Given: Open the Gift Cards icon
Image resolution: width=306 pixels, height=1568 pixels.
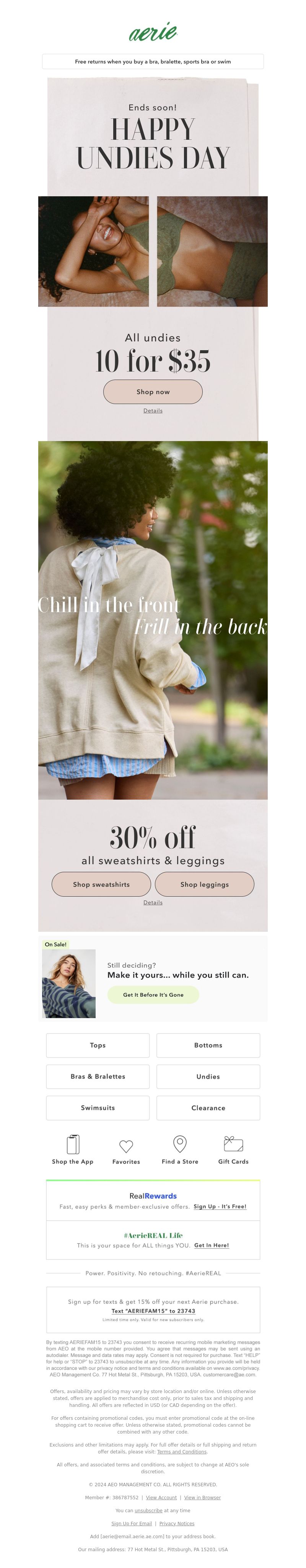Looking at the screenshot, I should coord(233,1144).
